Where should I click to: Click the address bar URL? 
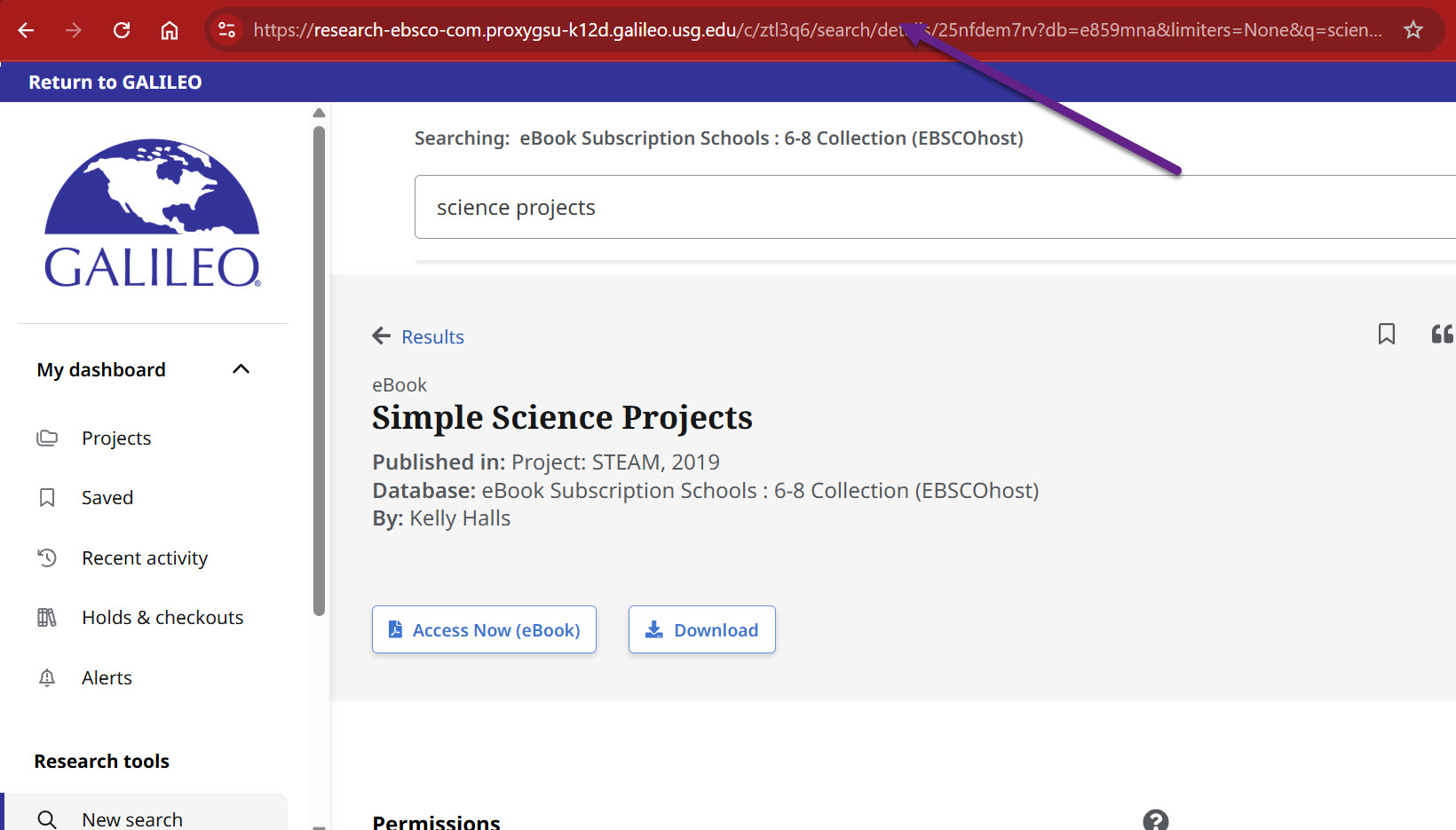click(x=817, y=30)
